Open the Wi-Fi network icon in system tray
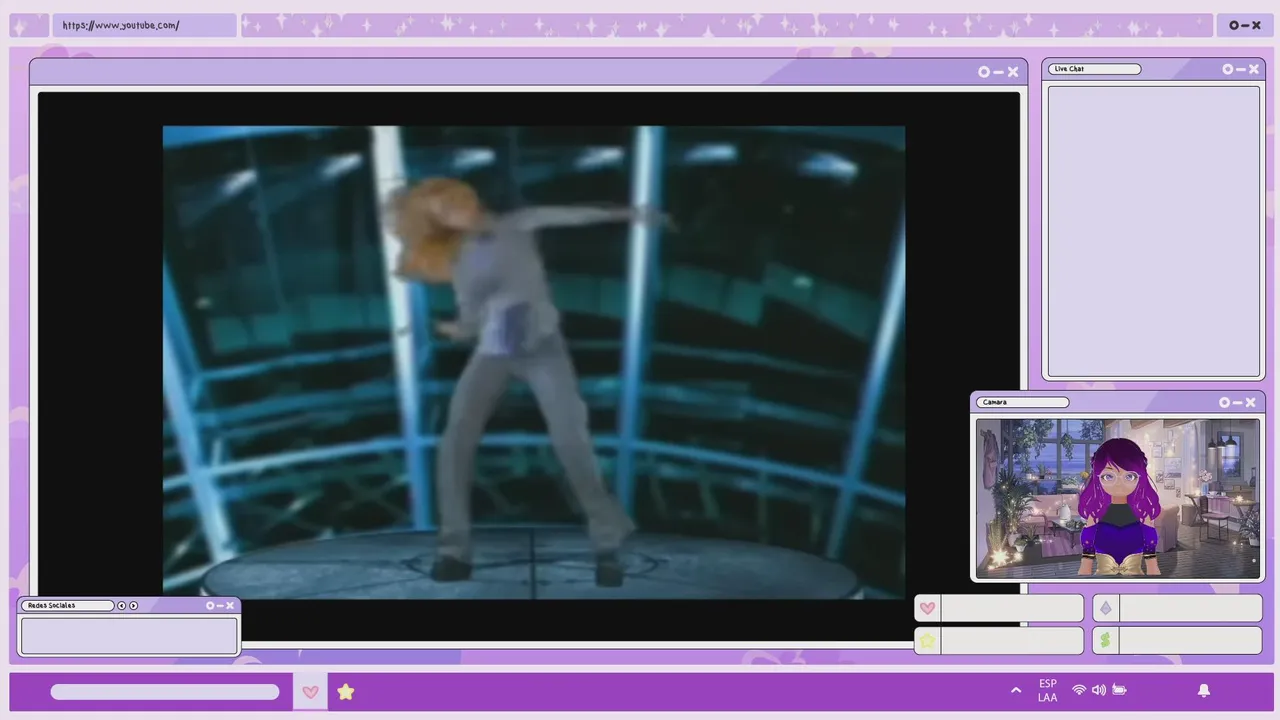 (x=1079, y=690)
